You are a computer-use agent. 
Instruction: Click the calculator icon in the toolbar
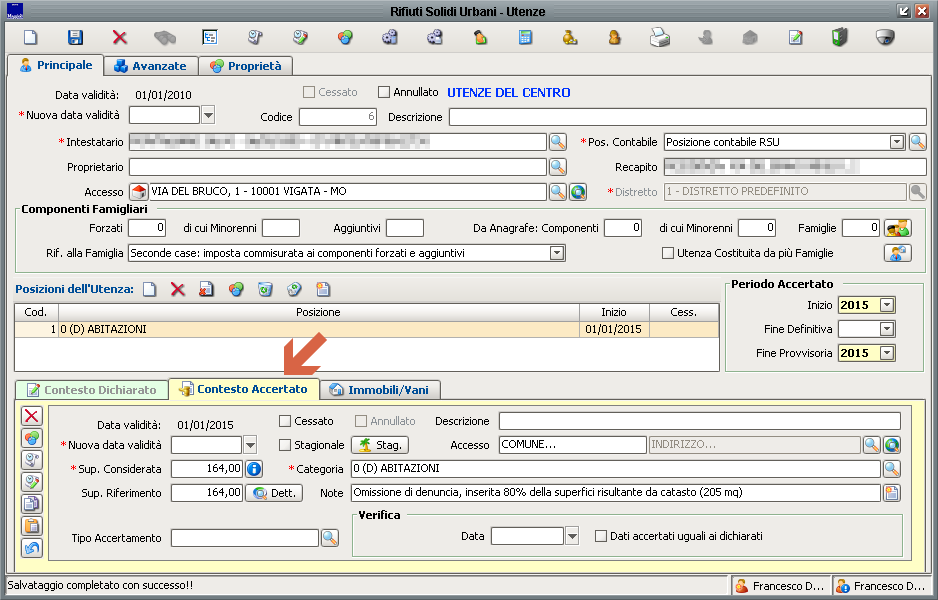click(x=525, y=38)
